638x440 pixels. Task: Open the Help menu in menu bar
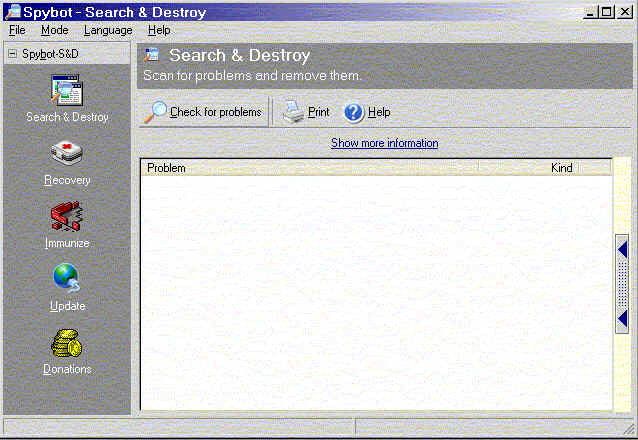159,30
